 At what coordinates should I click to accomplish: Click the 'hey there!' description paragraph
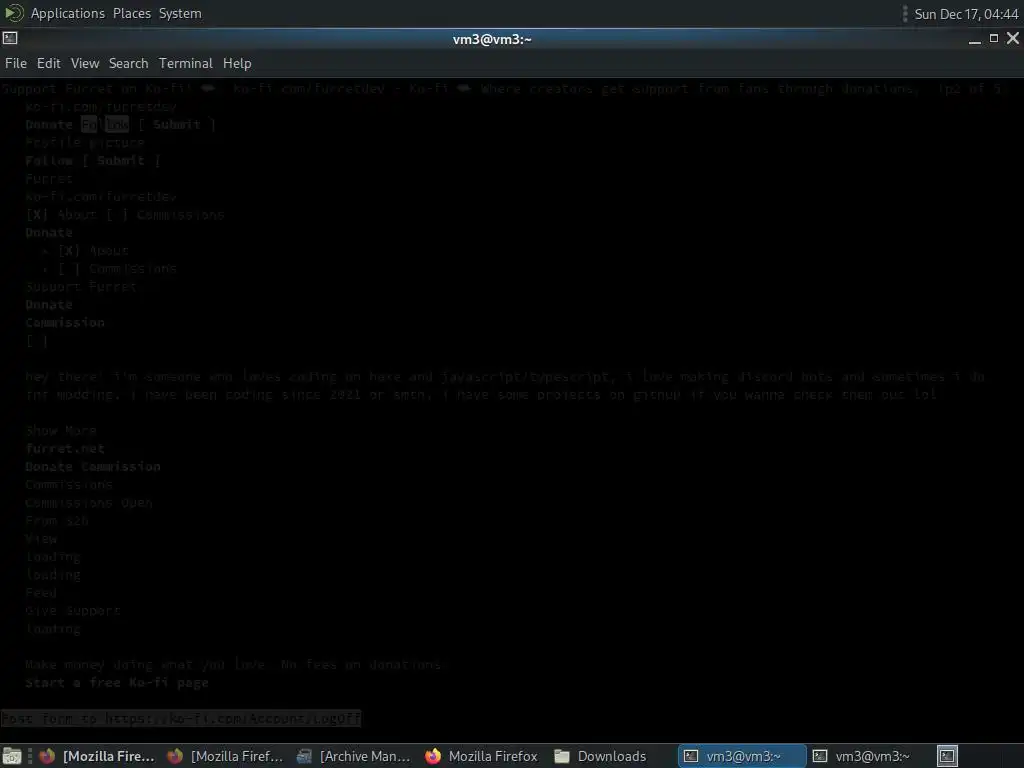tap(505, 385)
